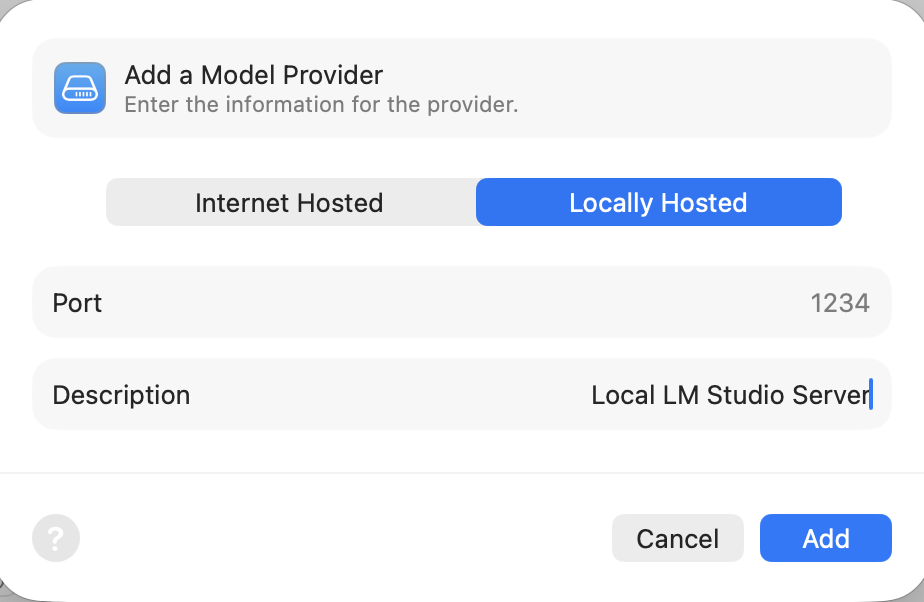Click the empty space in the Description row
924x602 pixels.
click(x=390, y=395)
